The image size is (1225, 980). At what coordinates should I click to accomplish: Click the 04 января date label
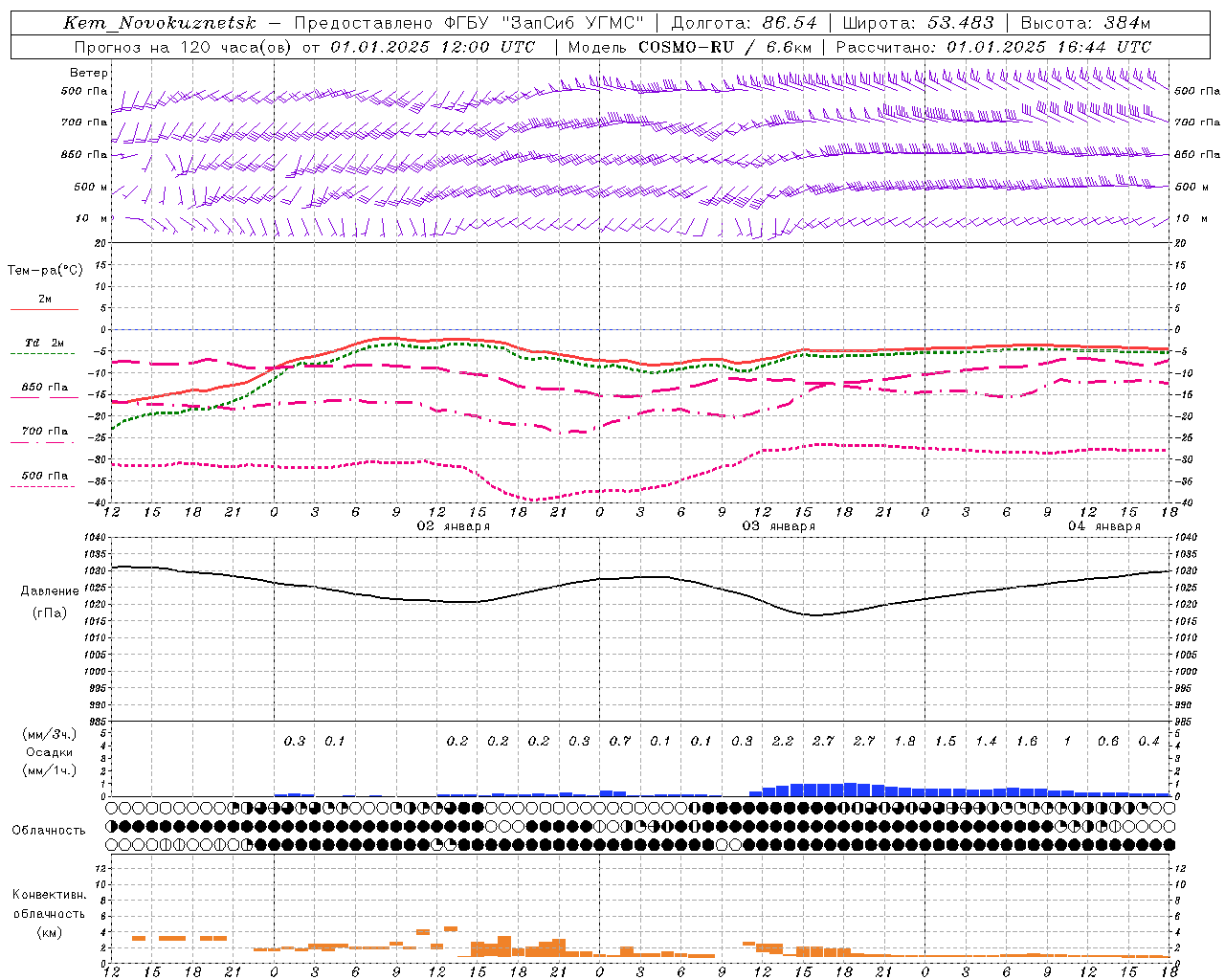point(1104,526)
